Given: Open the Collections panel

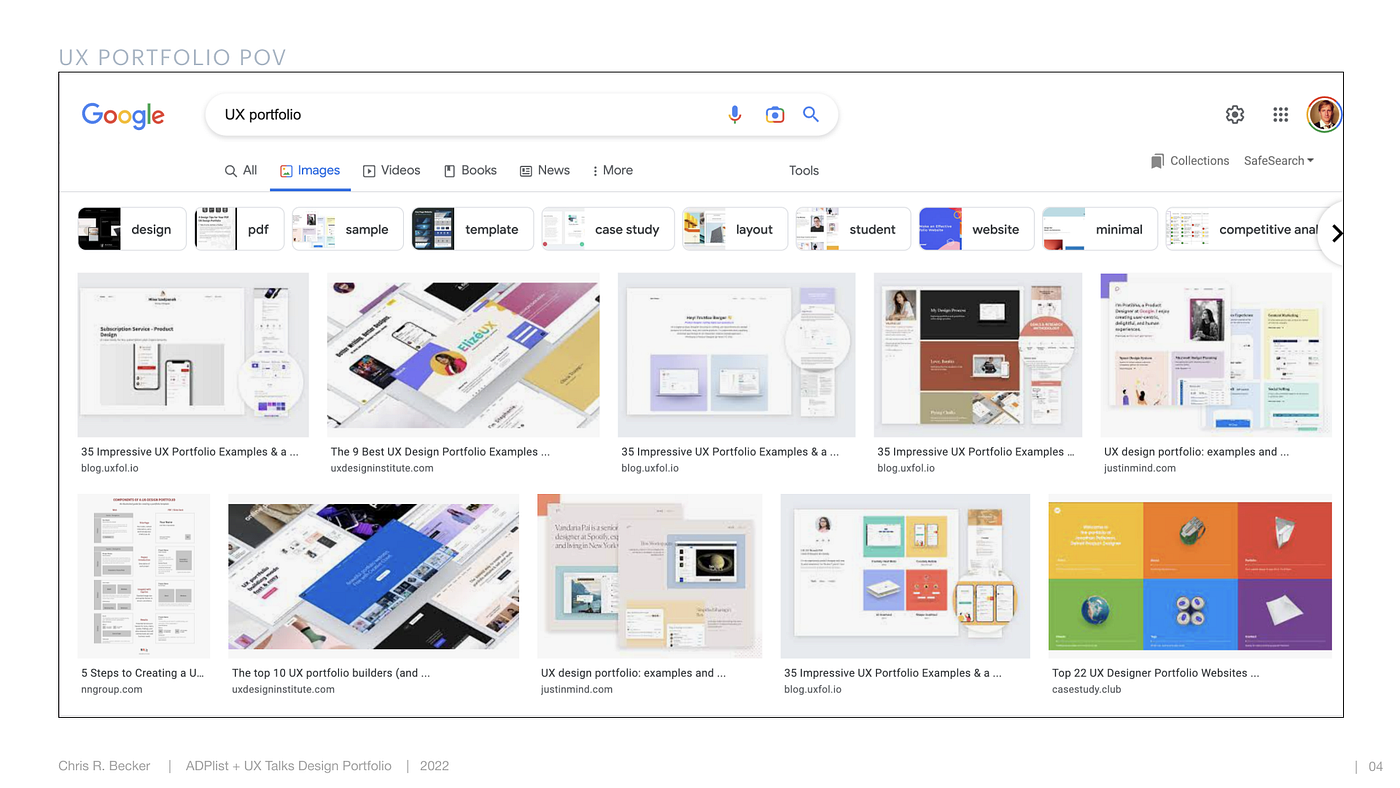Looking at the screenshot, I should point(1190,160).
